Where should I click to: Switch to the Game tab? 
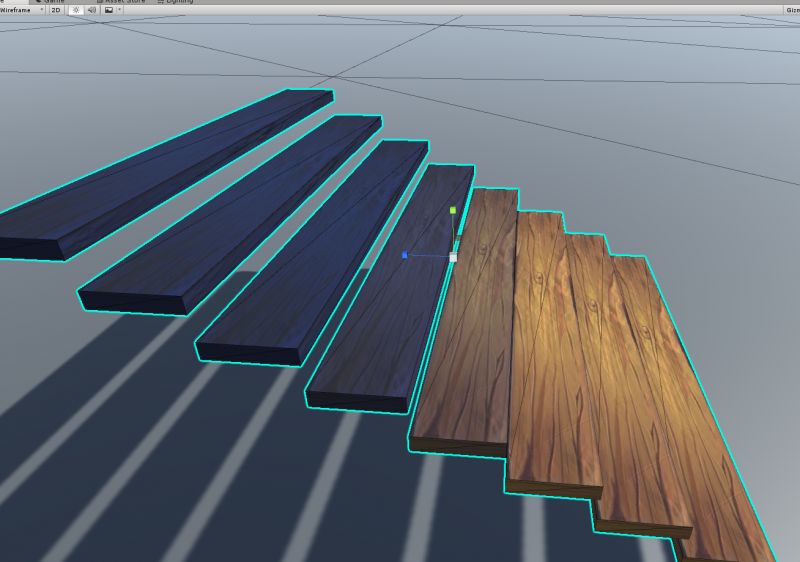(54, 1)
